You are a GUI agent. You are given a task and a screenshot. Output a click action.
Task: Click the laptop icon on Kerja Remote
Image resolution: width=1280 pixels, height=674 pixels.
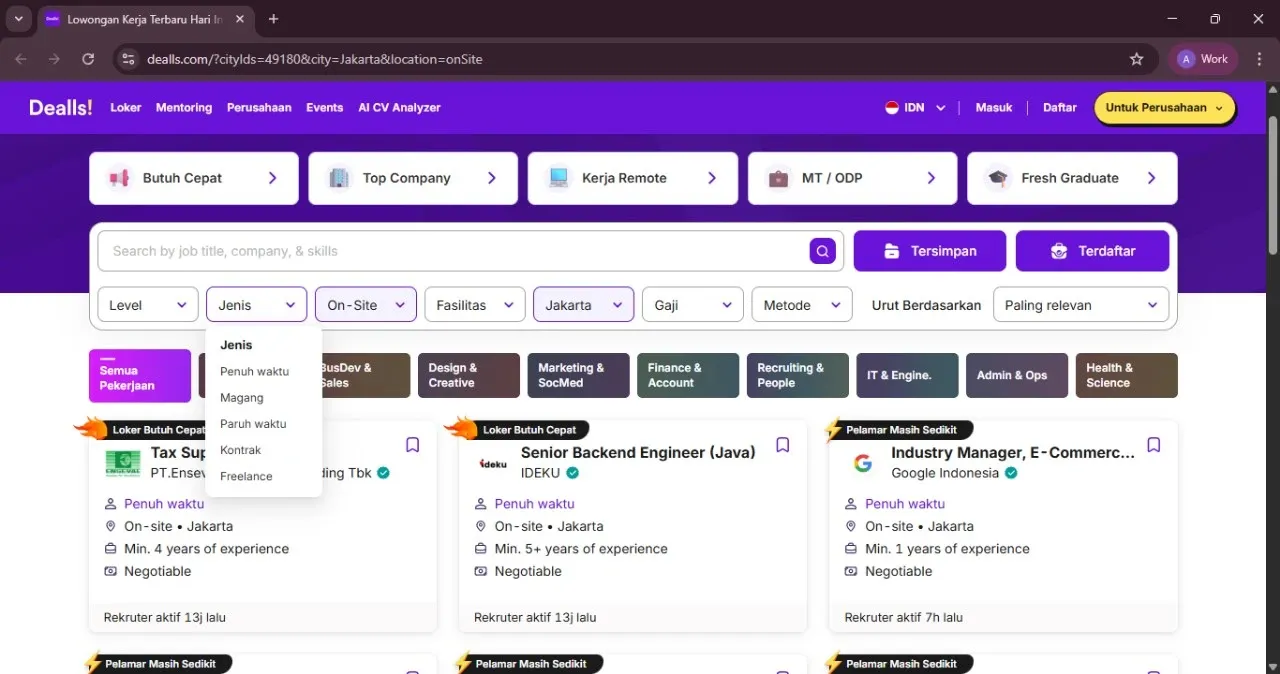tap(558, 178)
